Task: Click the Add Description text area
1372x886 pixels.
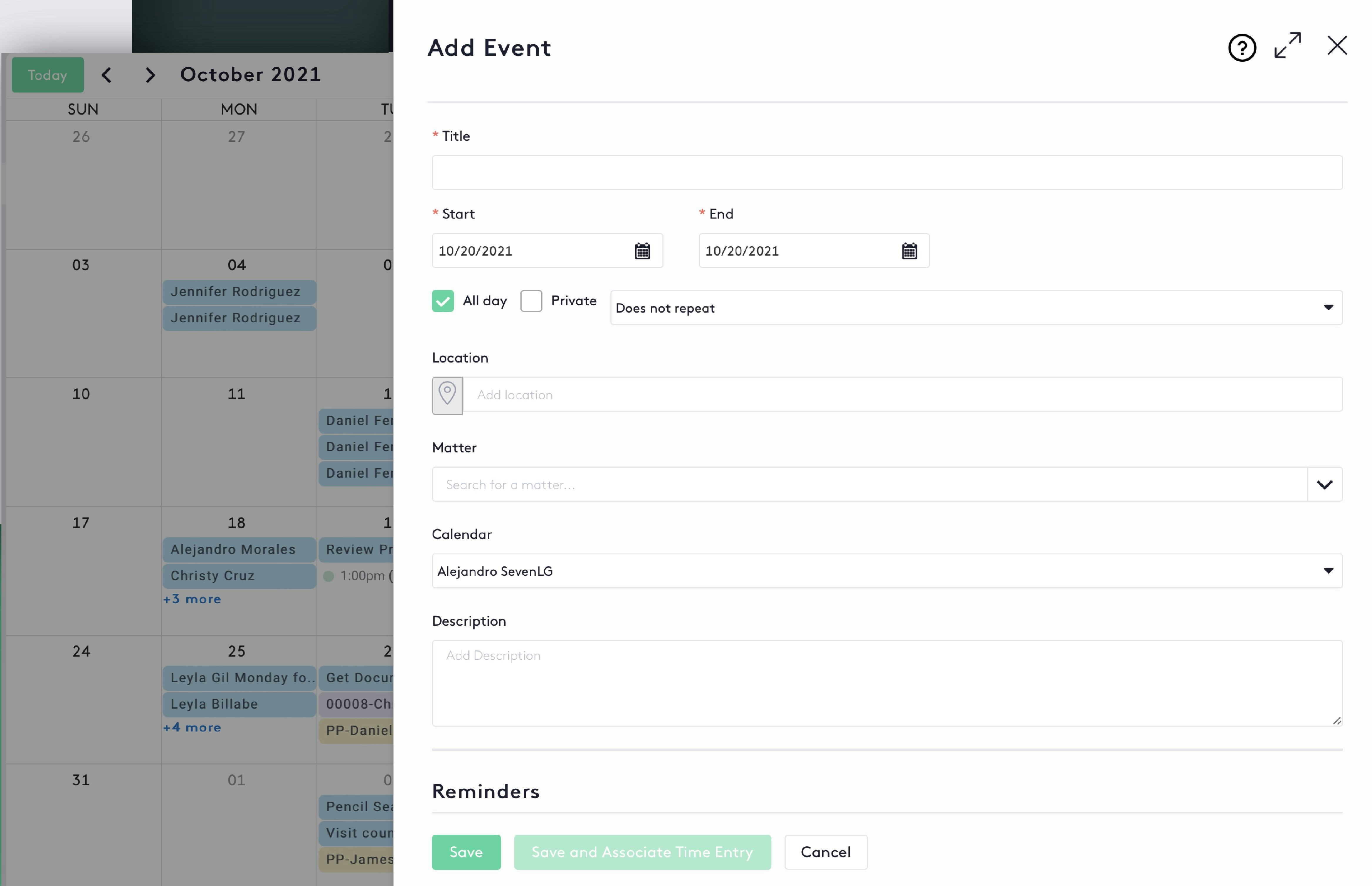Action: [x=886, y=682]
